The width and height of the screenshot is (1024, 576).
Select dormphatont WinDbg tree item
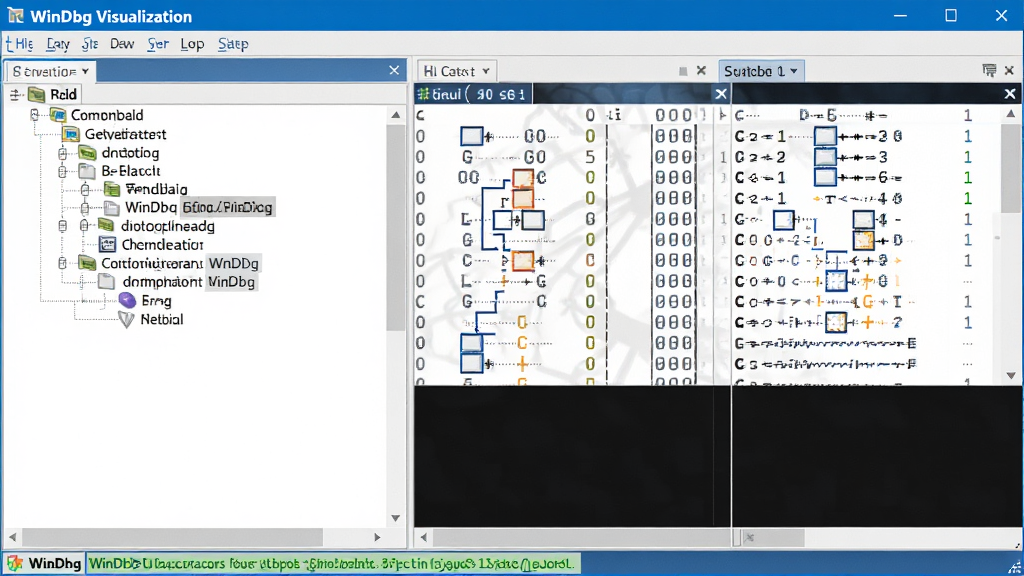(189, 282)
